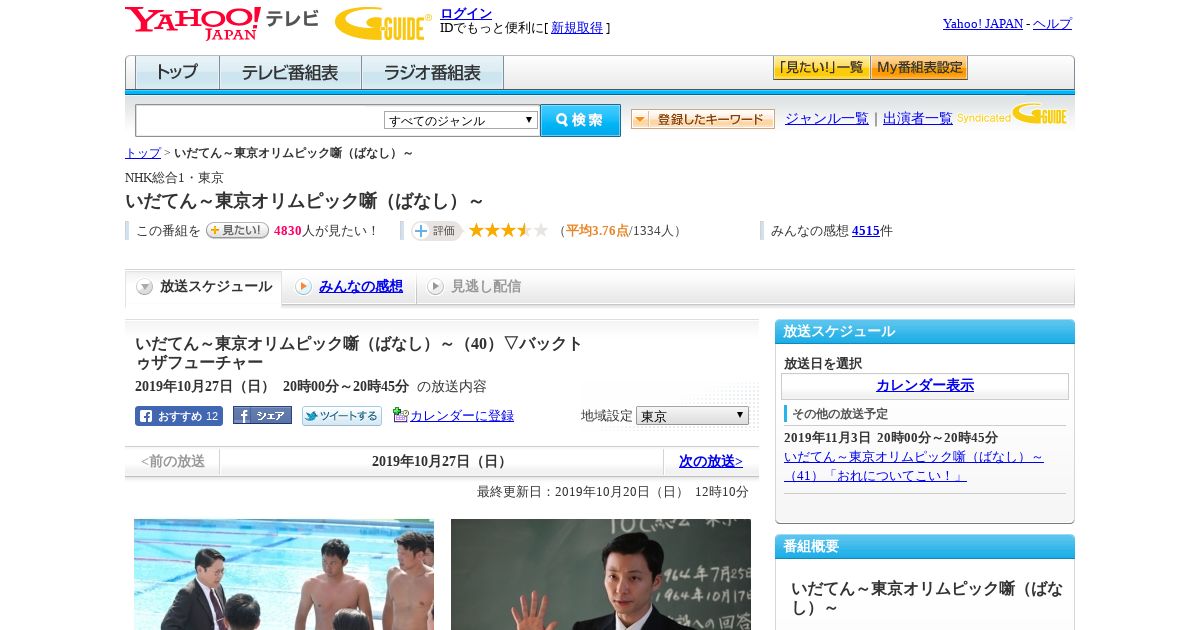Open the 出演者一覧 link
This screenshot has width=1200, height=630.
pyautogui.click(x=918, y=119)
